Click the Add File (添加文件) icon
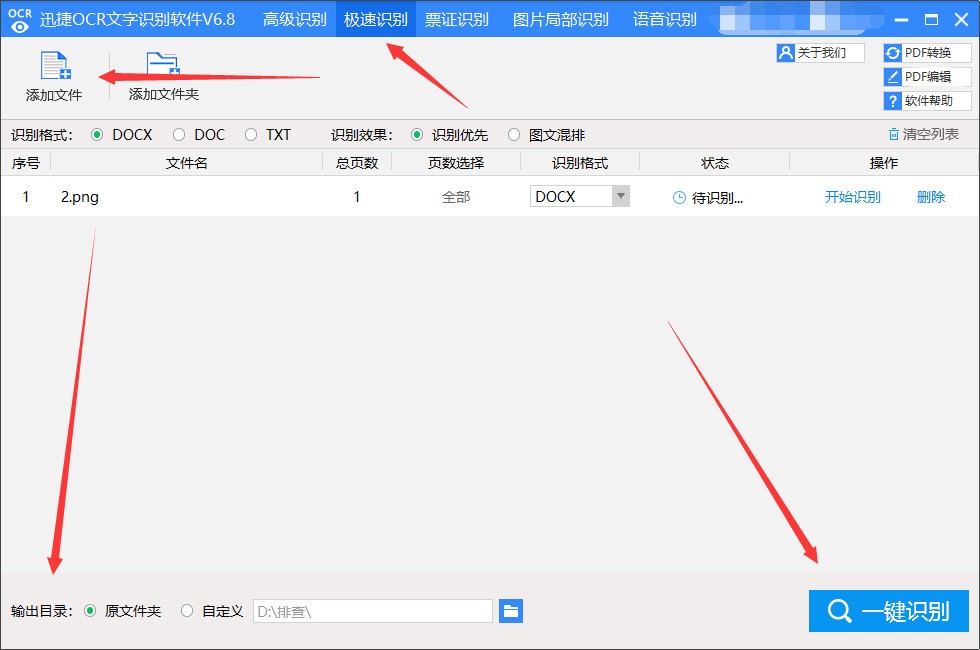Viewport: 980px width, 650px height. 55,66
